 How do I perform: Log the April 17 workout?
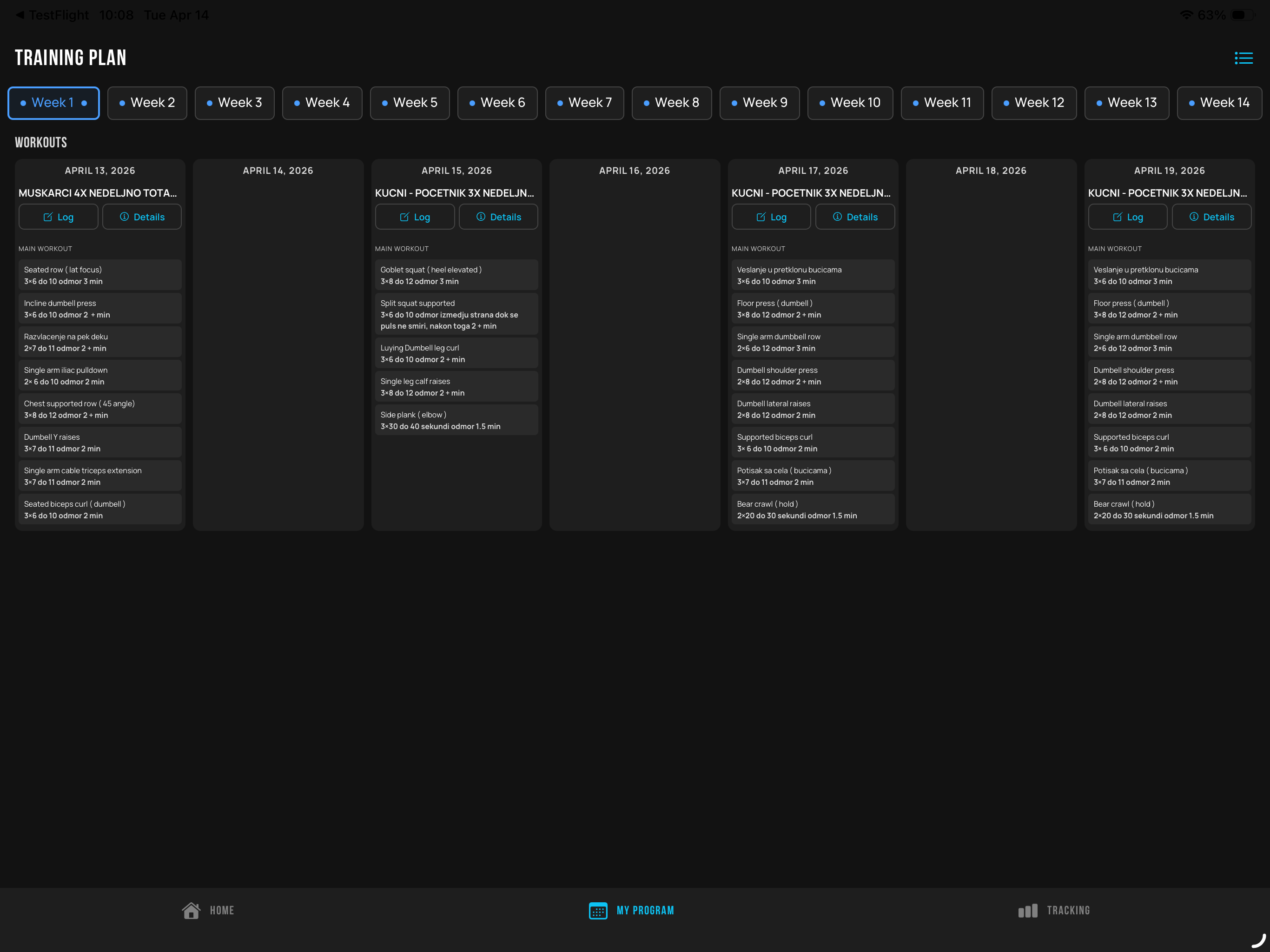pos(771,217)
